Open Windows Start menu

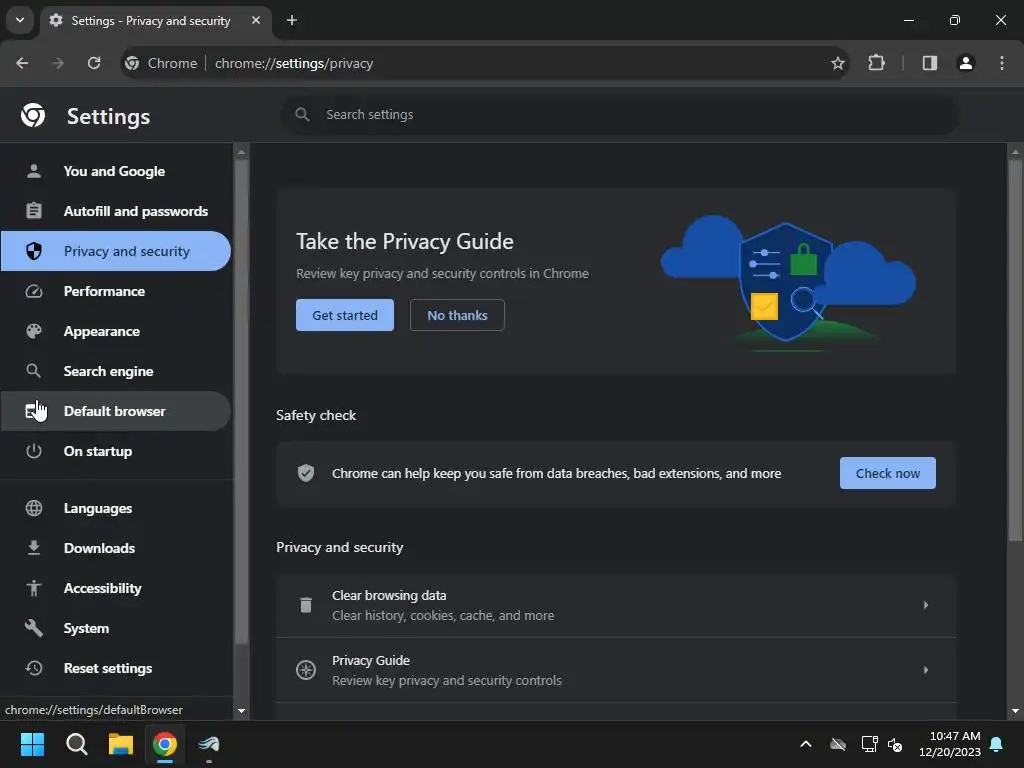click(32, 744)
